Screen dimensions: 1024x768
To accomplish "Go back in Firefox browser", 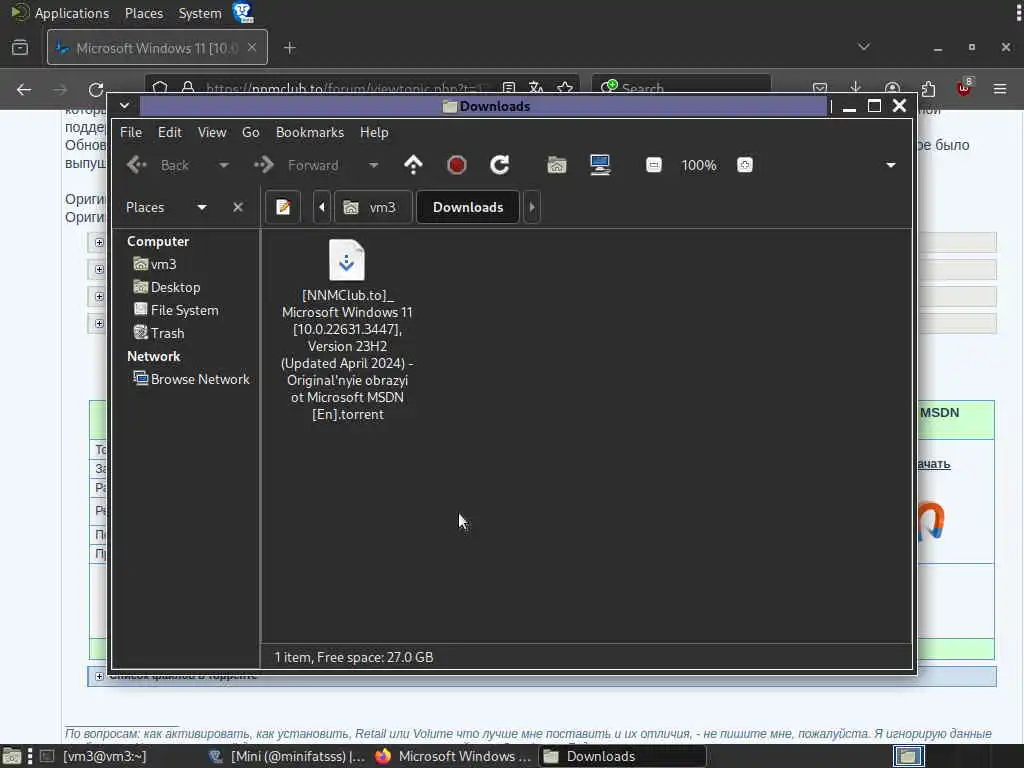I will pyautogui.click(x=24, y=89).
